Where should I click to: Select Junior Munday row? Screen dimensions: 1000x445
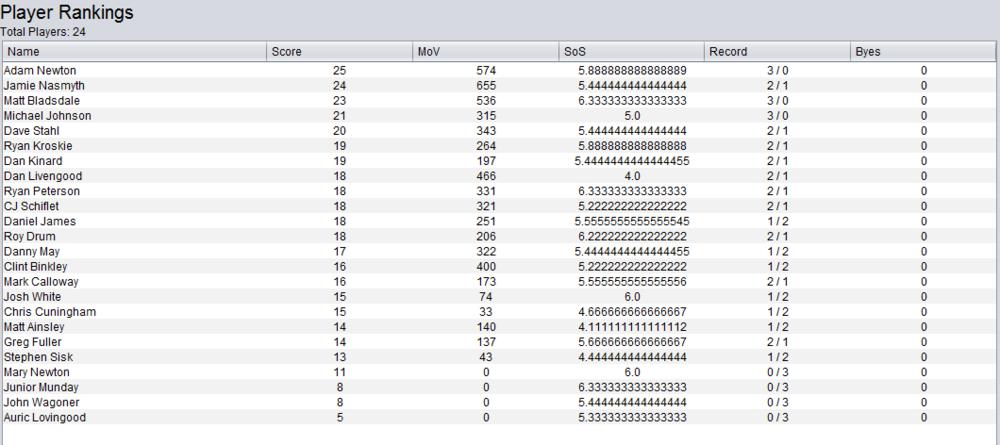[41, 388]
